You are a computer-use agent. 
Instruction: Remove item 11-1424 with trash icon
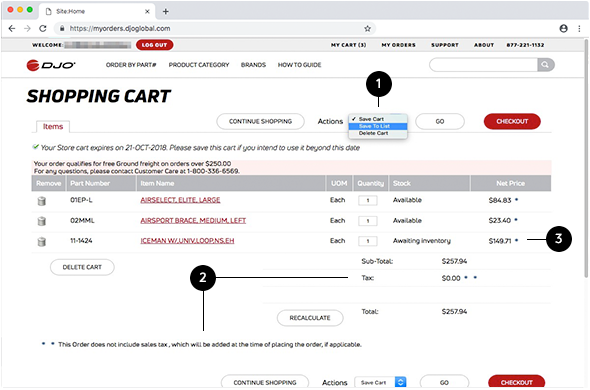point(42,242)
